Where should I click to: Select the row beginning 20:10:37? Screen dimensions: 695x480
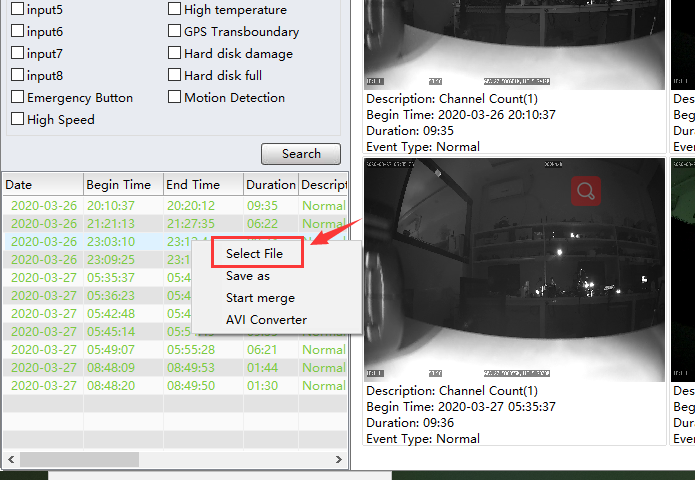(x=175, y=206)
